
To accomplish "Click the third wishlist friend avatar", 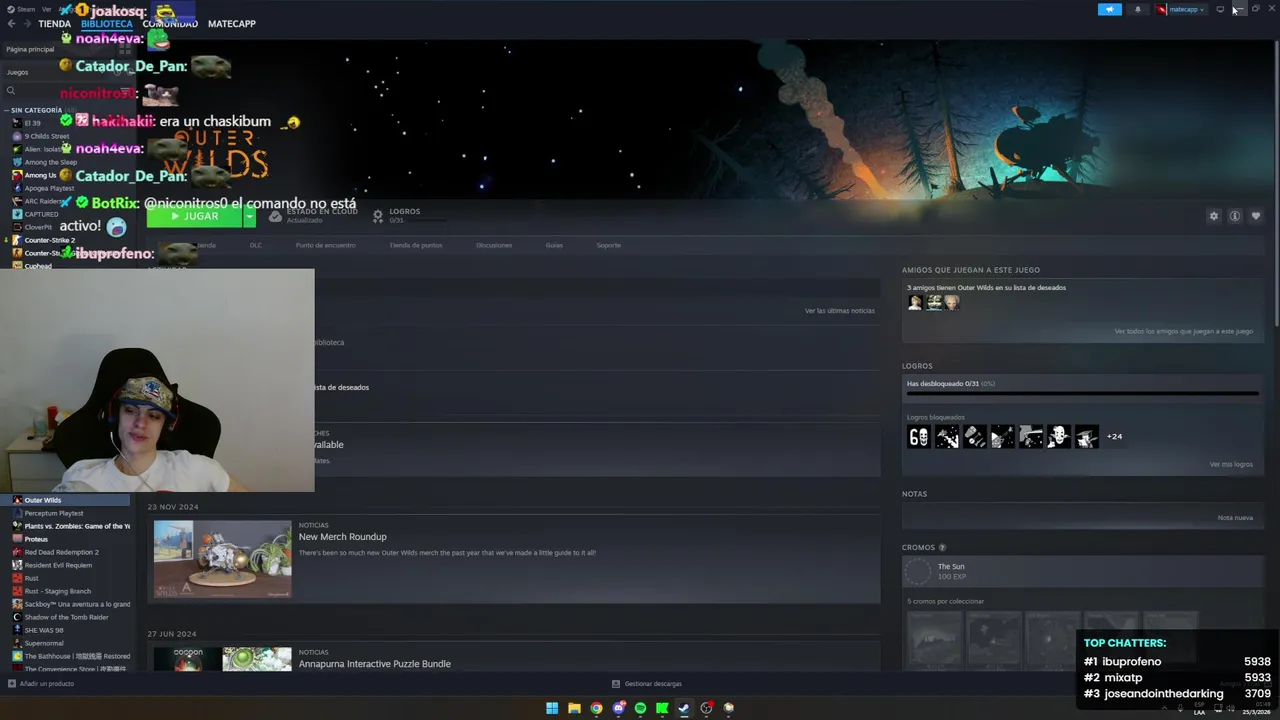I will coord(952,302).
